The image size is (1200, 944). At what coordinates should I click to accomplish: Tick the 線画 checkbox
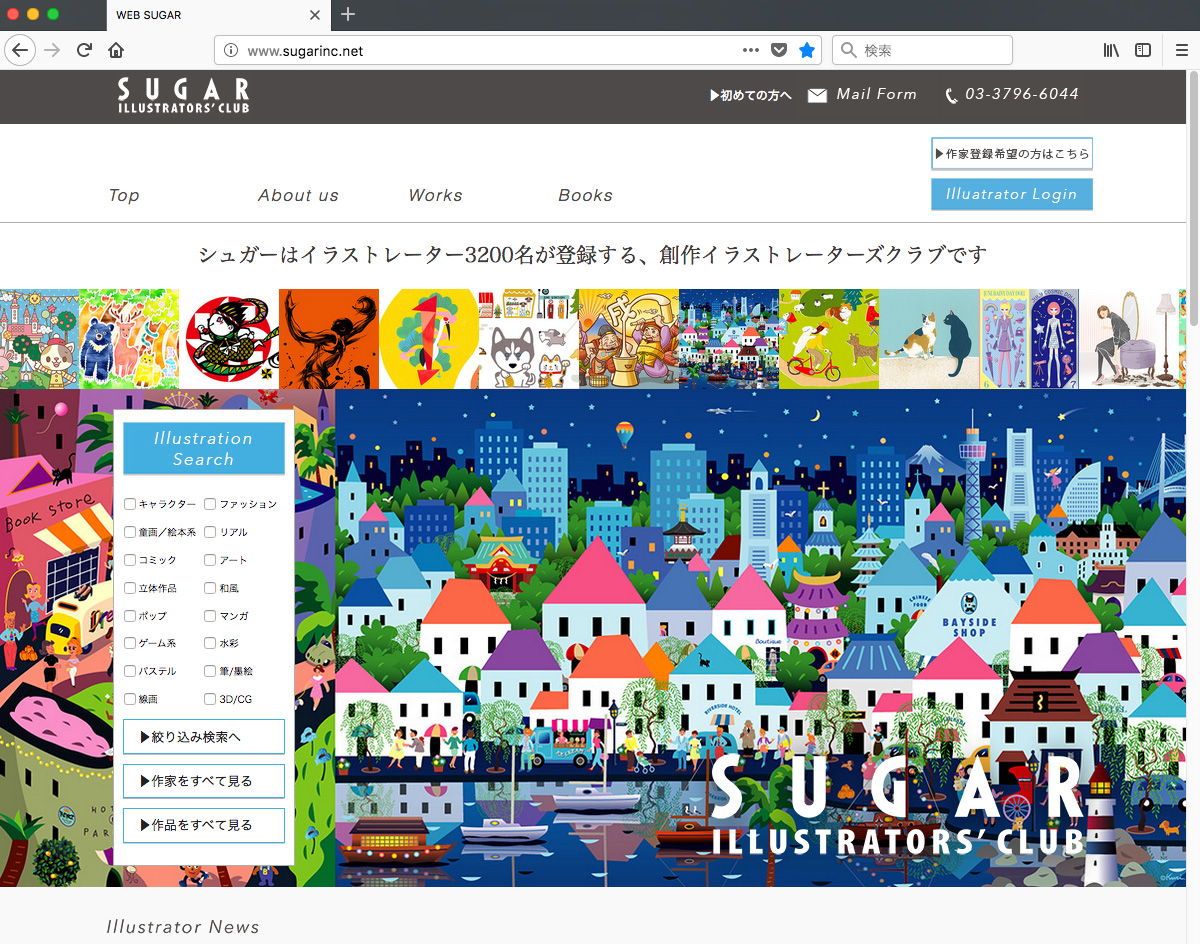tap(130, 699)
